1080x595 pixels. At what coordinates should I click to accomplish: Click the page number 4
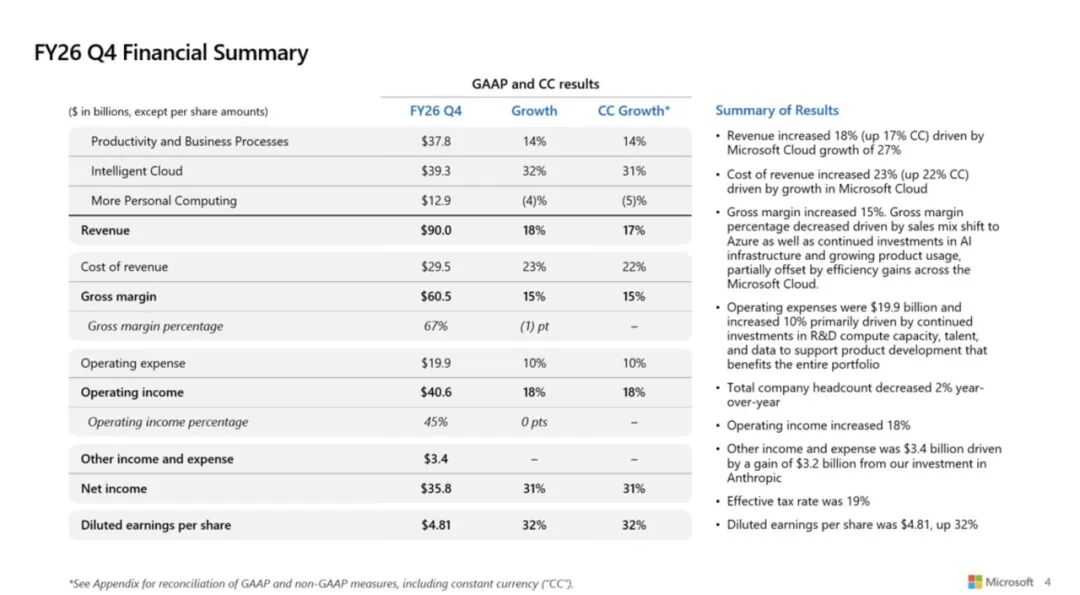pos(1048,582)
